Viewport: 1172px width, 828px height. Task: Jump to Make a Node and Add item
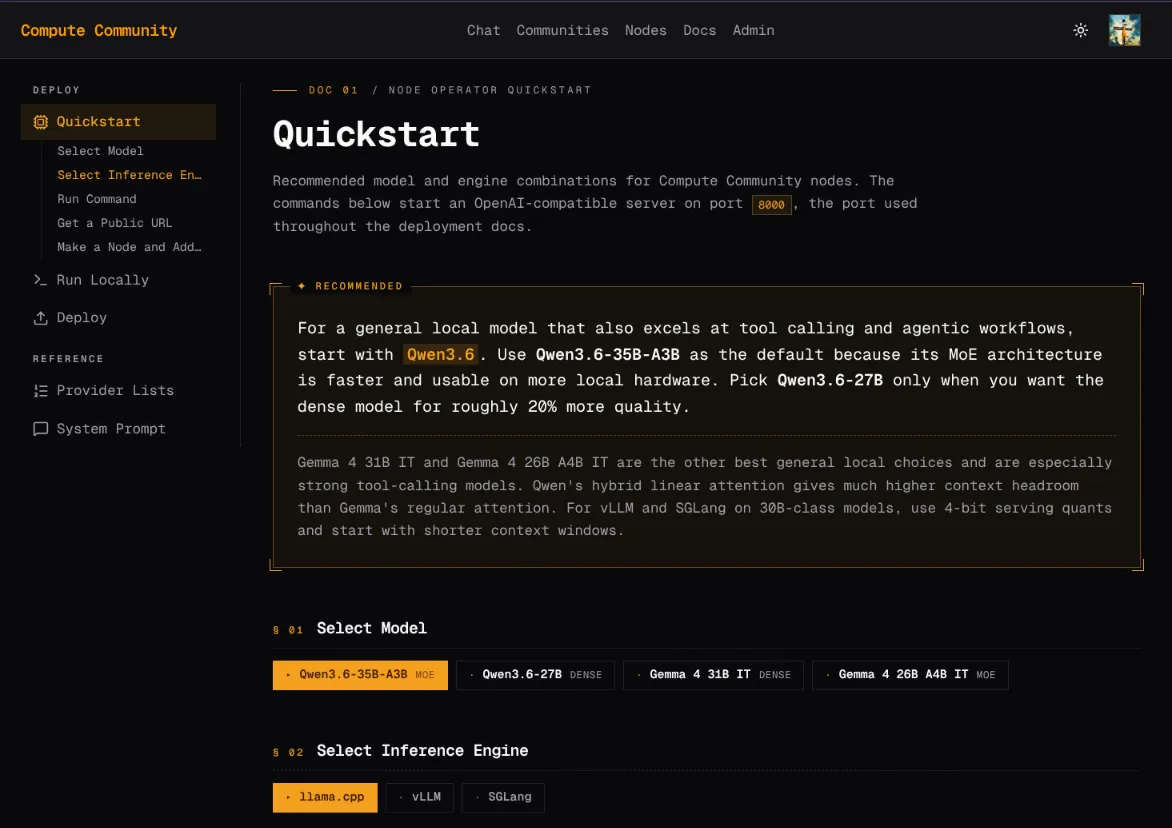pyautogui.click(x=129, y=247)
